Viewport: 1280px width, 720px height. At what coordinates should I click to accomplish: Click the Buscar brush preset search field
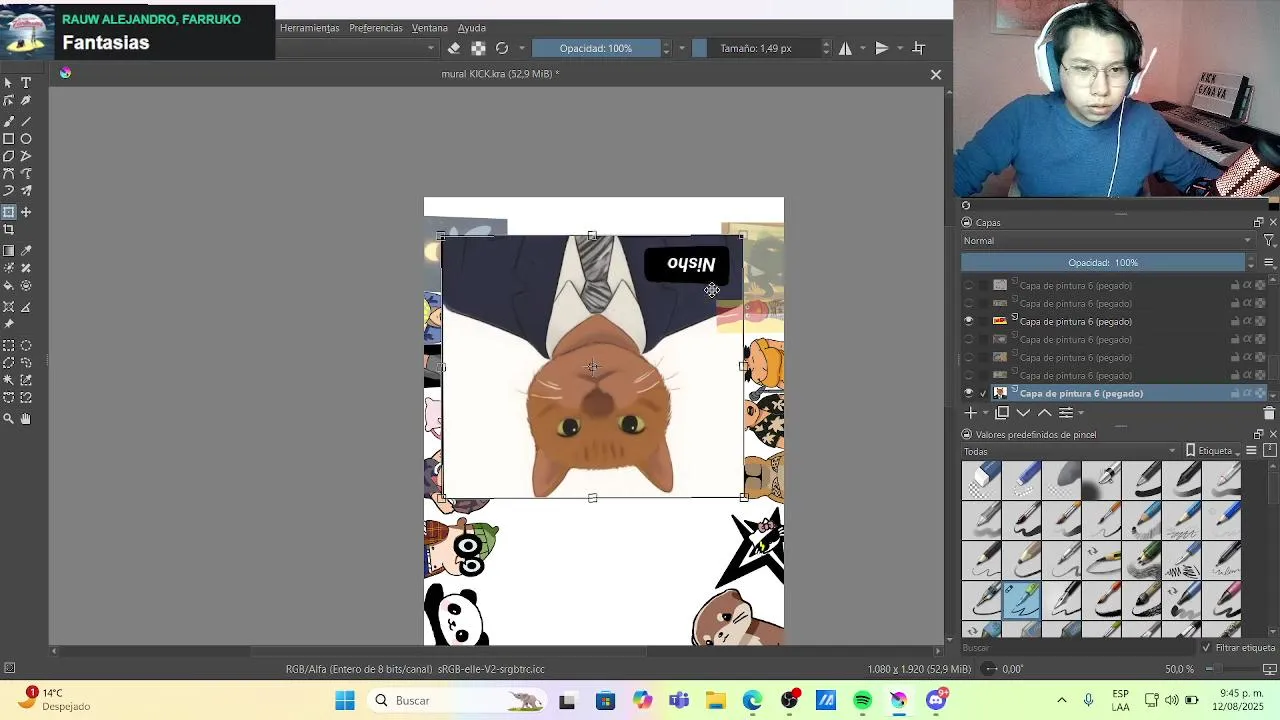pos(1079,648)
